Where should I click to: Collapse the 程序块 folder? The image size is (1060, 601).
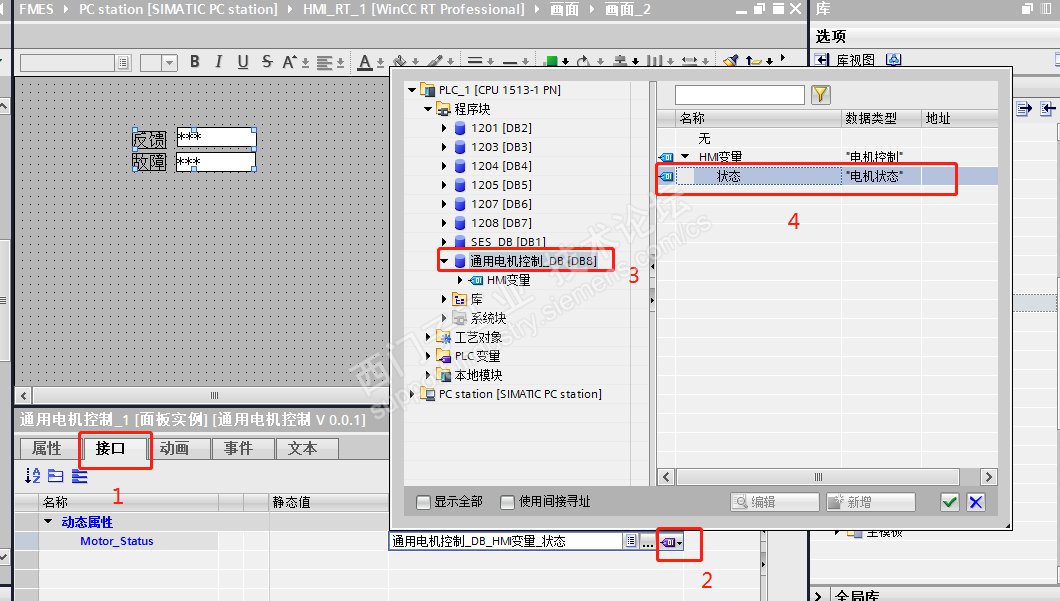[428, 109]
